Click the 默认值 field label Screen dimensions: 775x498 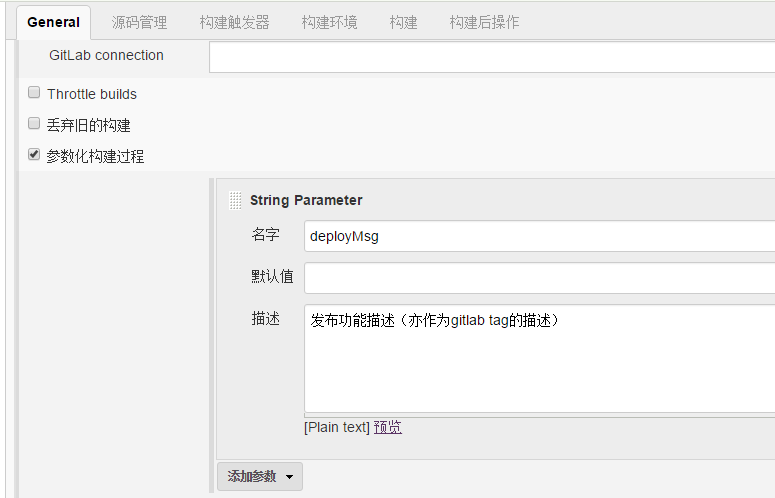[272, 276]
